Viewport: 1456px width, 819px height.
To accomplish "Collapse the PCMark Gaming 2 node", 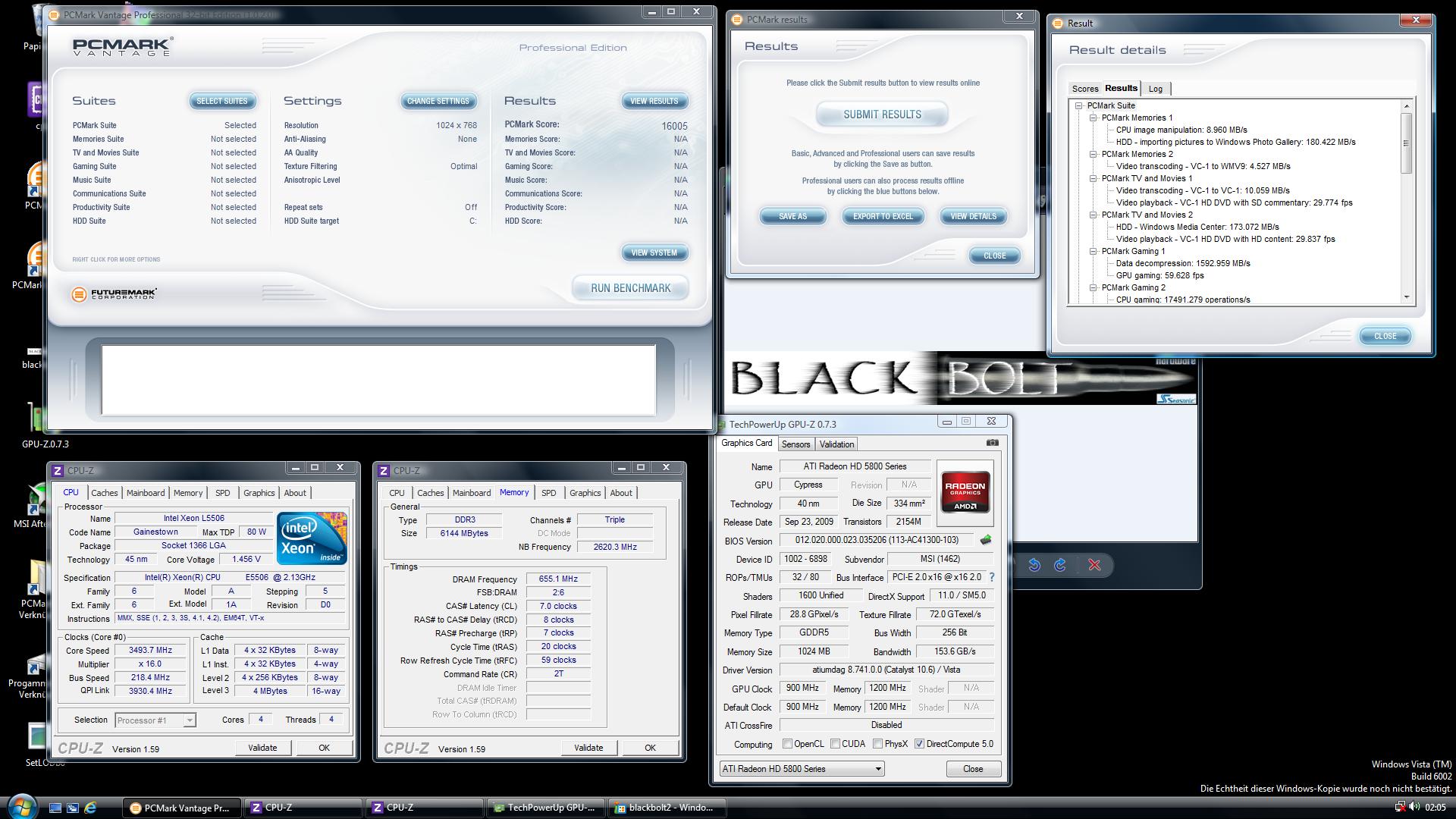I will click(1093, 288).
